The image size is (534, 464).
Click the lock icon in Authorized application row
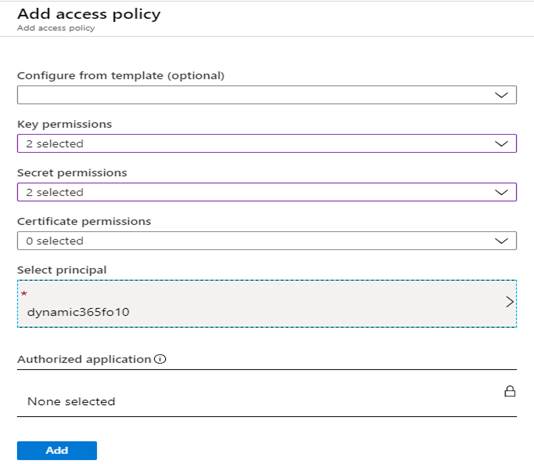click(509, 391)
